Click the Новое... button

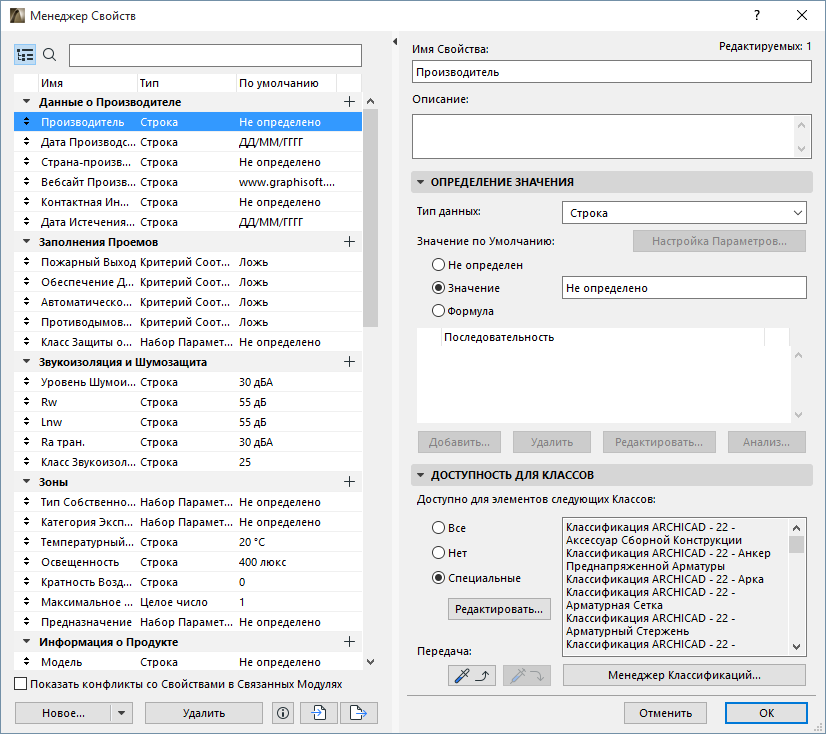[63, 713]
